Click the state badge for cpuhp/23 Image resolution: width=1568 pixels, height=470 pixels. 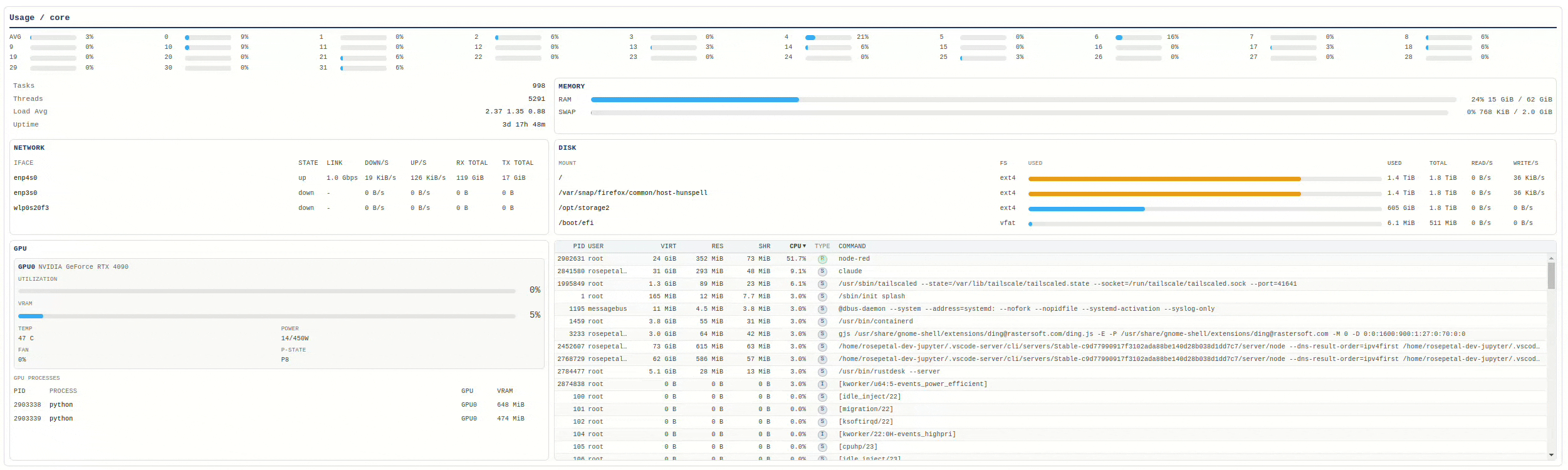click(822, 447)
